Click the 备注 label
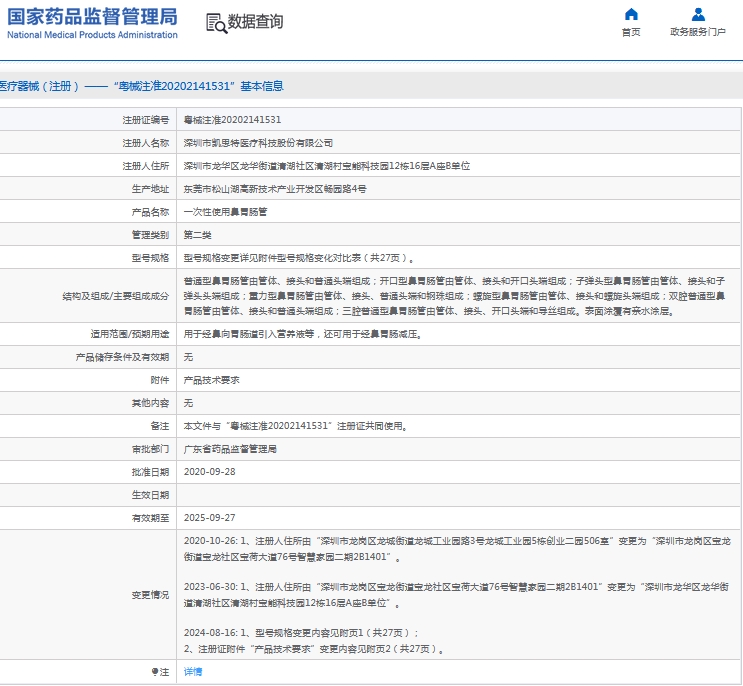The width and height of the screenshot is (743, 686). 160,426
